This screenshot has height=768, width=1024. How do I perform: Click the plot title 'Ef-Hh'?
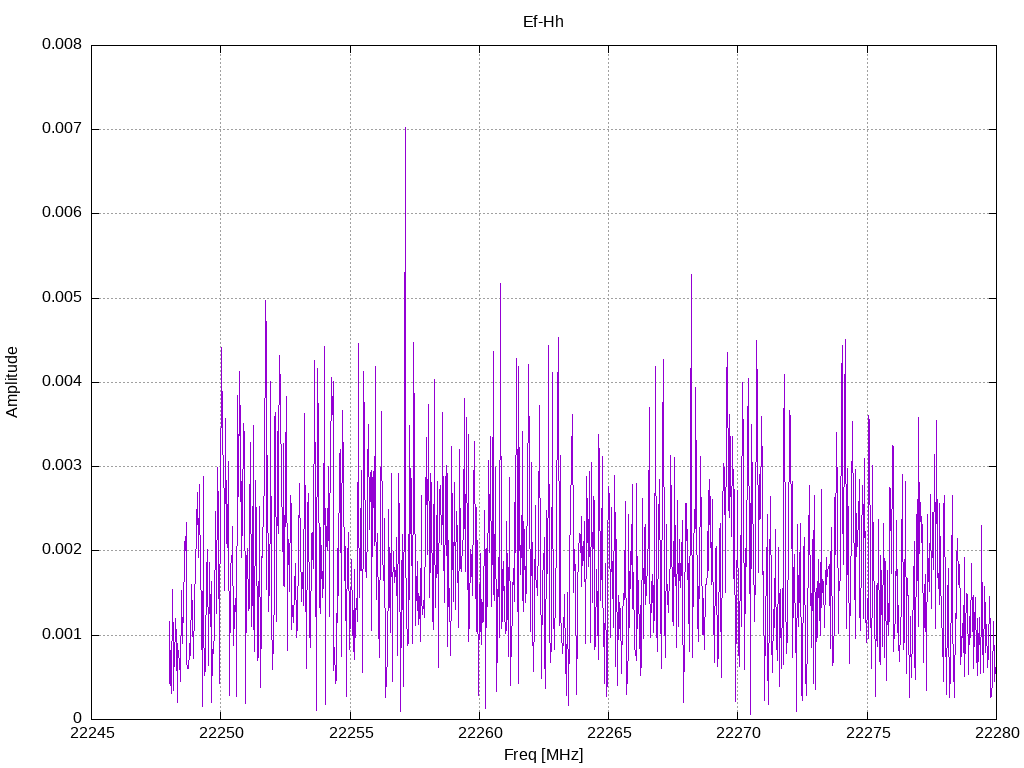point(543,22)
